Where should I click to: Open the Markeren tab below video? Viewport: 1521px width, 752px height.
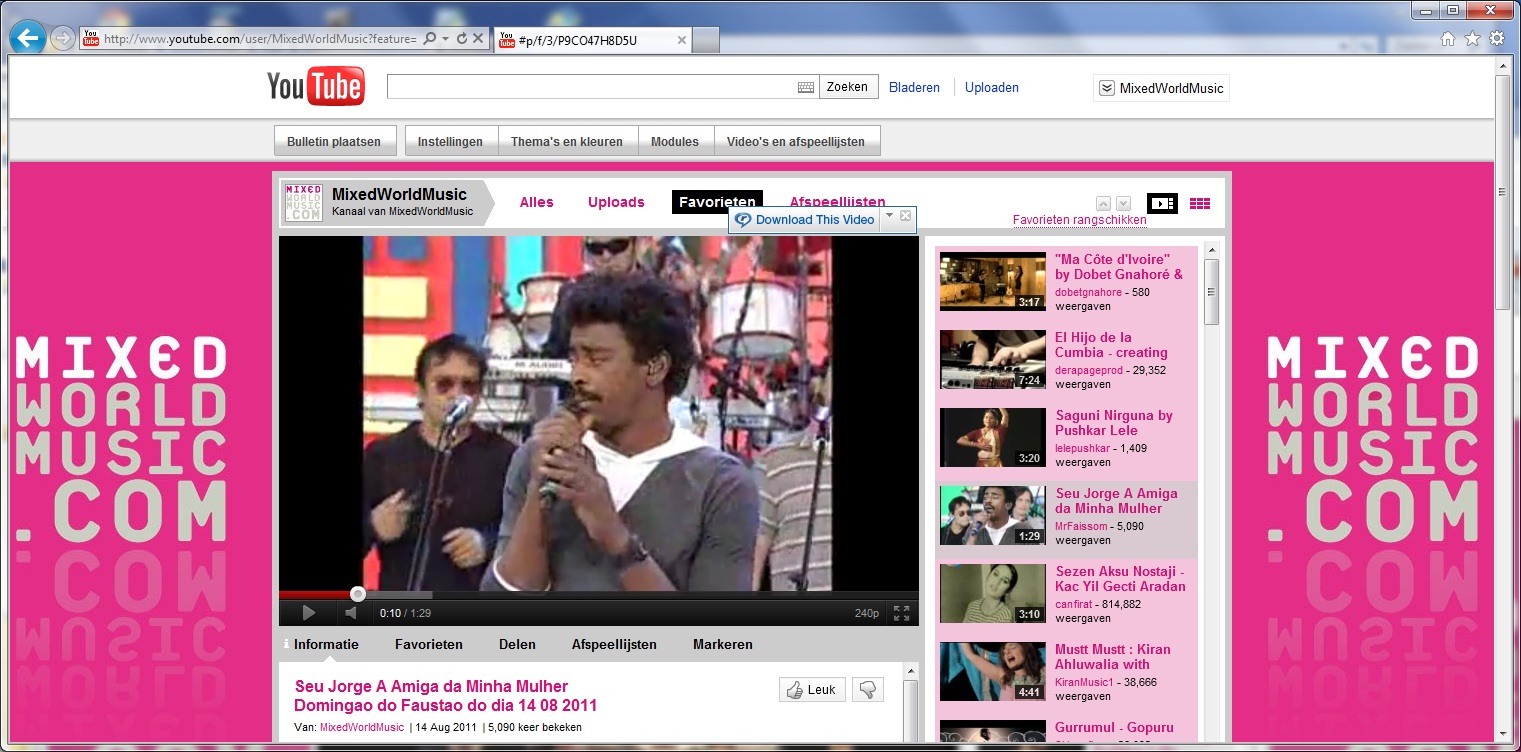click(x=723, y=645)
